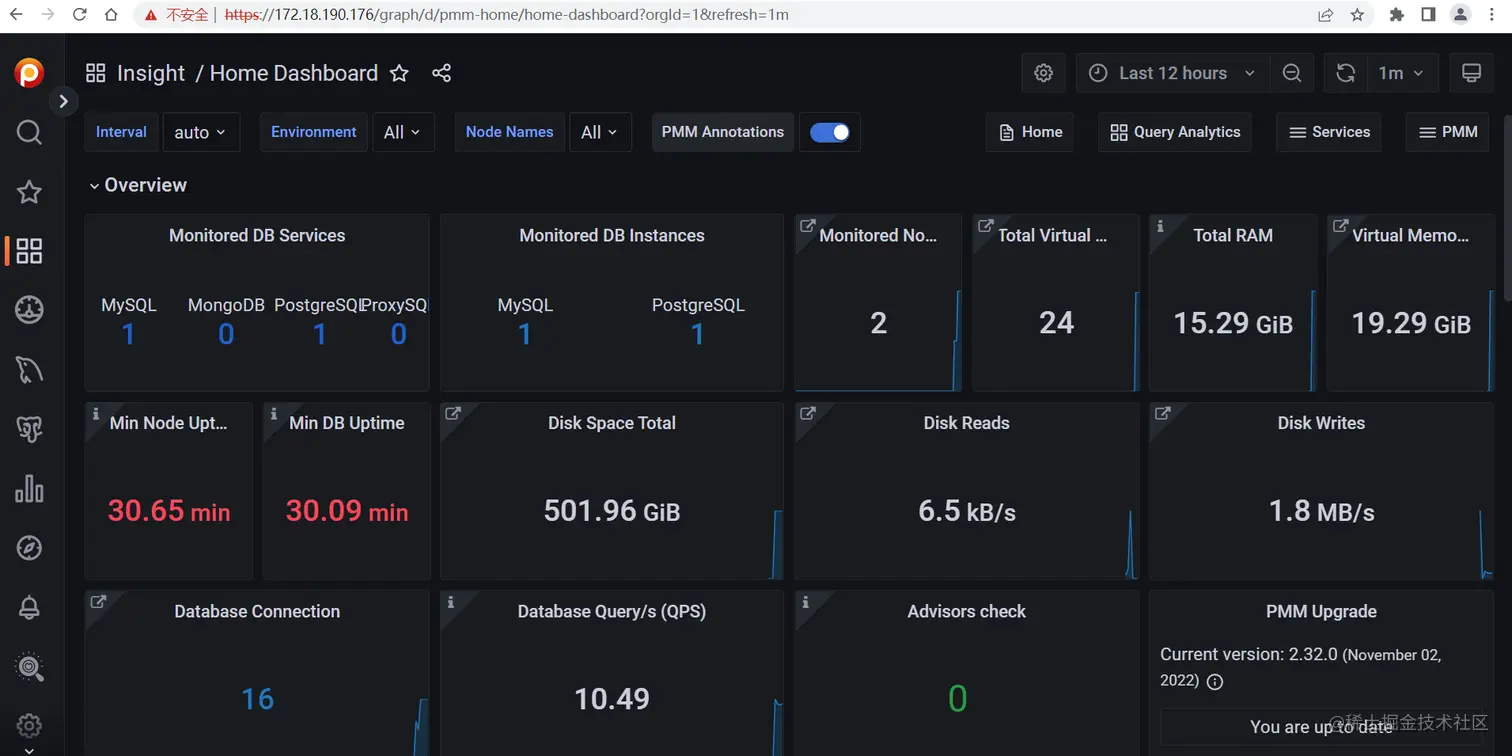Open the Node Names All dropdown
This screenshot has width=1512, height=756.
600,132
